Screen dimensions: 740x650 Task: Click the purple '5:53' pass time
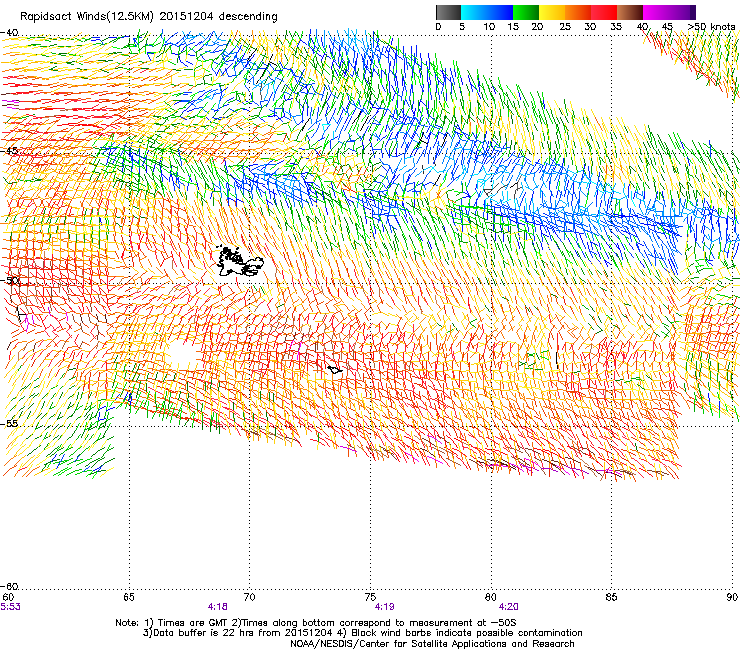coord(10,607)
